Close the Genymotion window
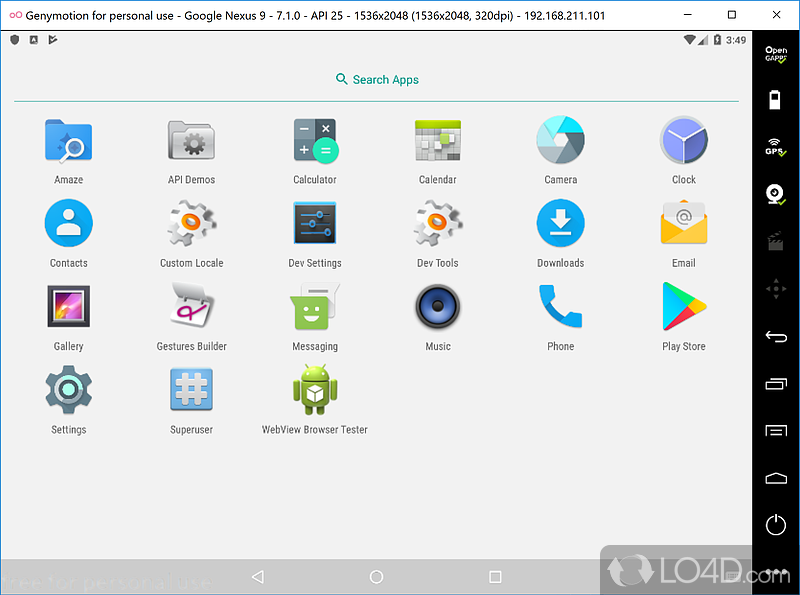The image size is (800, 595). coord(776,15)
